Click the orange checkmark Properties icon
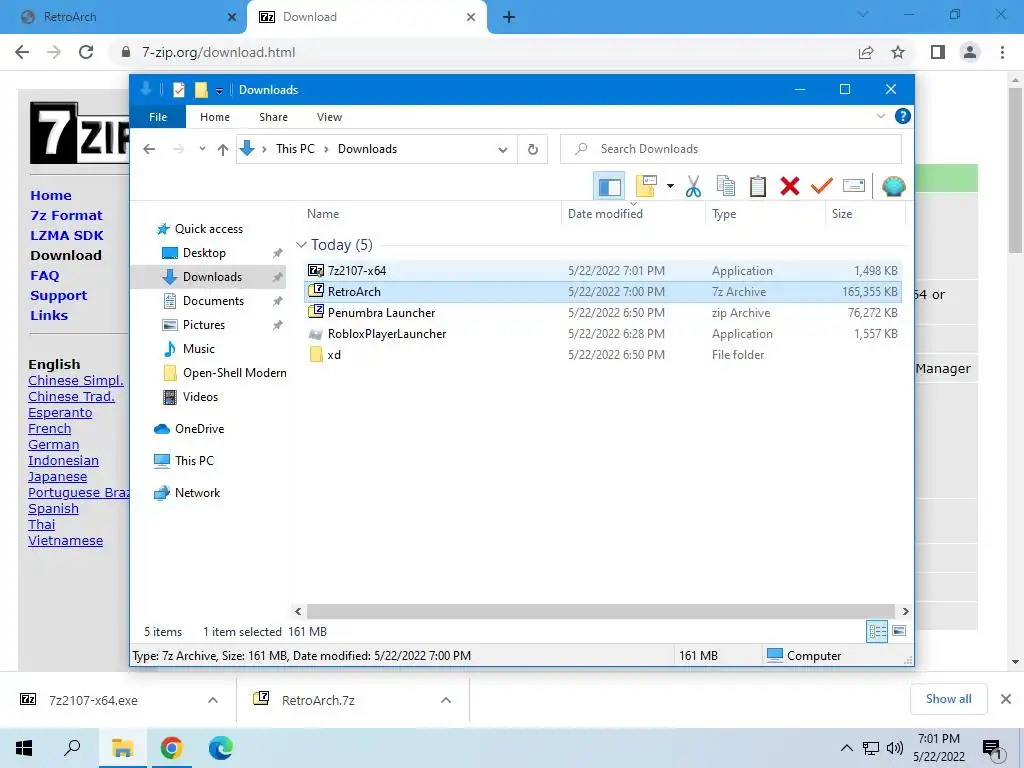 coord(822,186)
